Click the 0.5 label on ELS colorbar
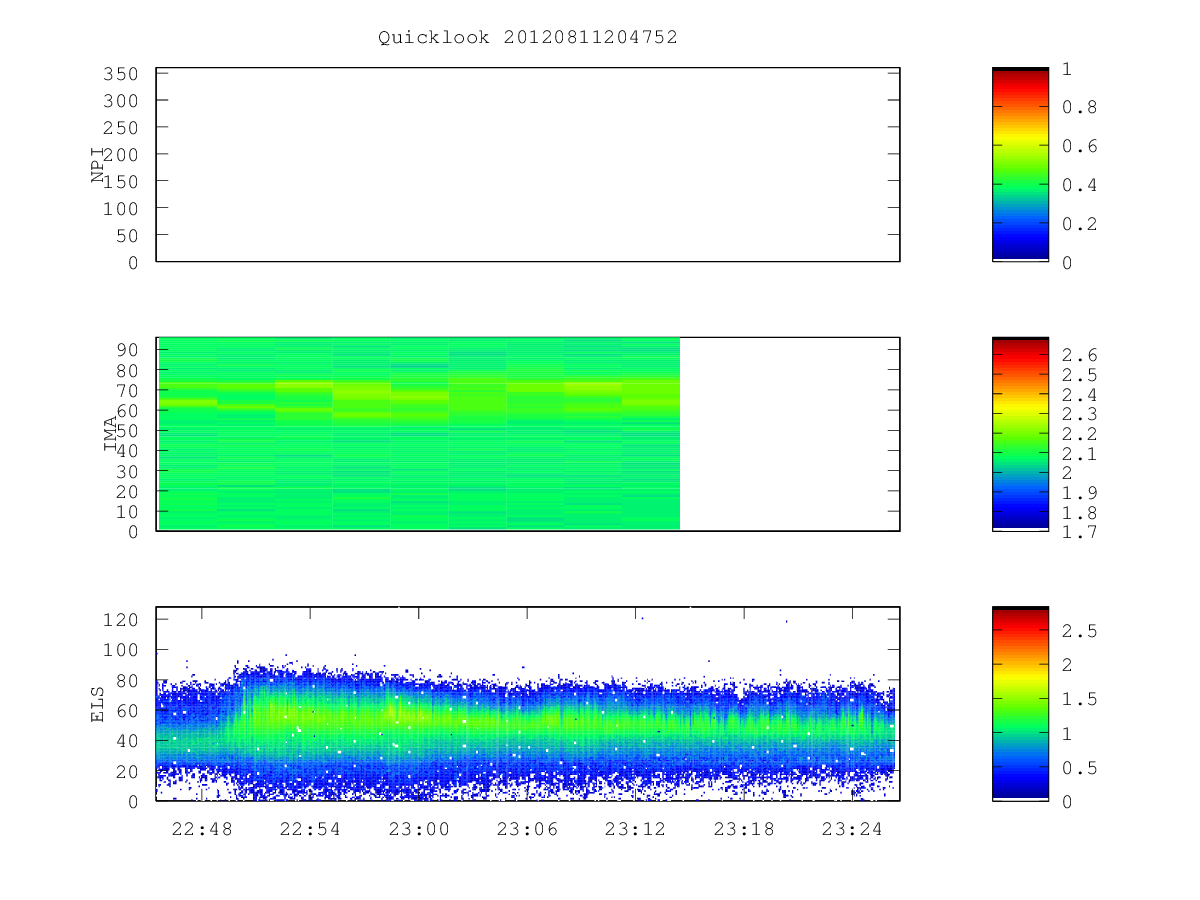 (x=1079, y=768)
